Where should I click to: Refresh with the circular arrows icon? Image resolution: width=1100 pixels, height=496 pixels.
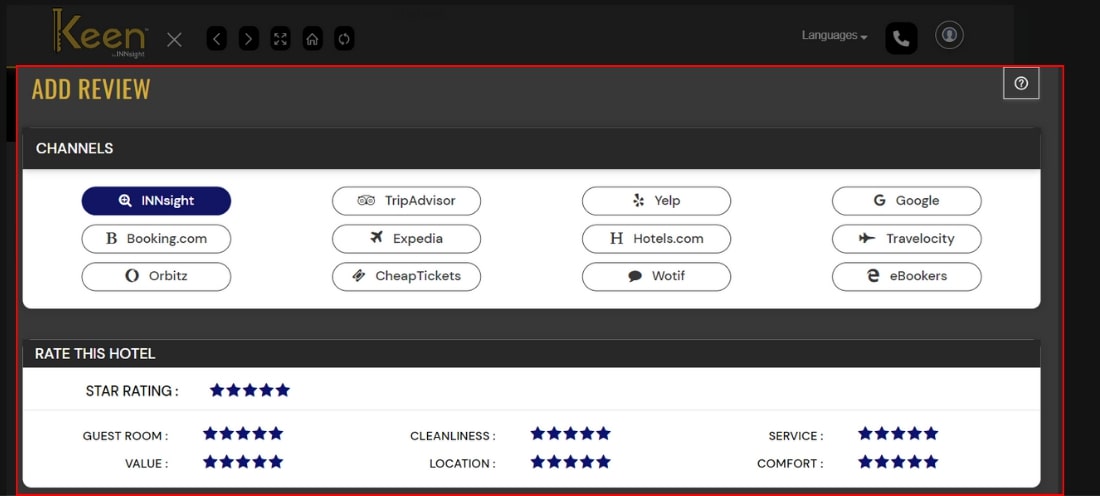(x=344, y=39)
